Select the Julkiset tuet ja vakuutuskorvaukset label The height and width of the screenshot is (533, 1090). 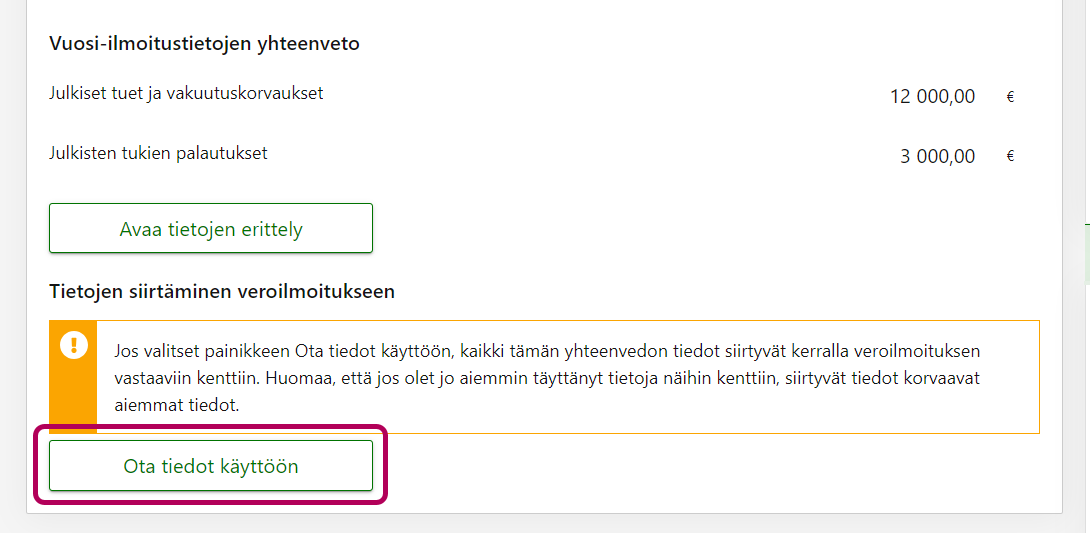coord(186,94)
